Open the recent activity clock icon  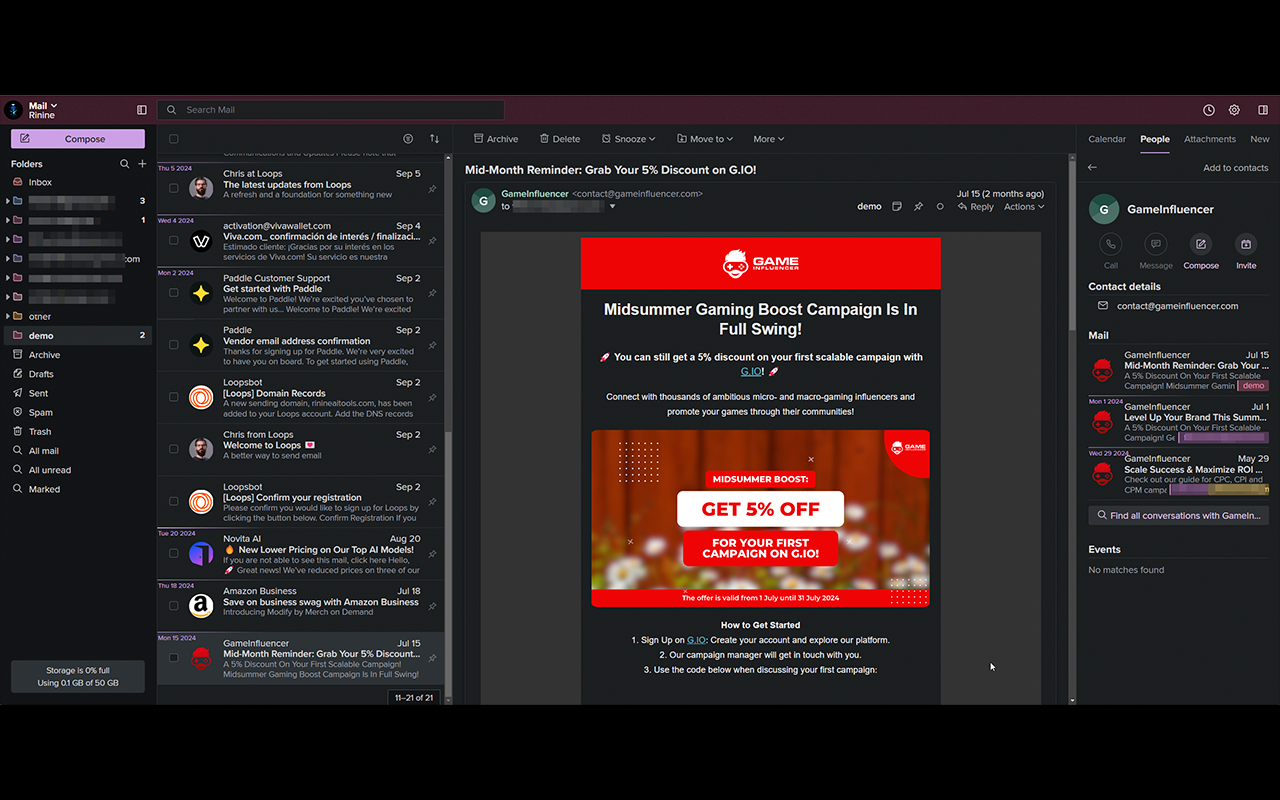1209,110
